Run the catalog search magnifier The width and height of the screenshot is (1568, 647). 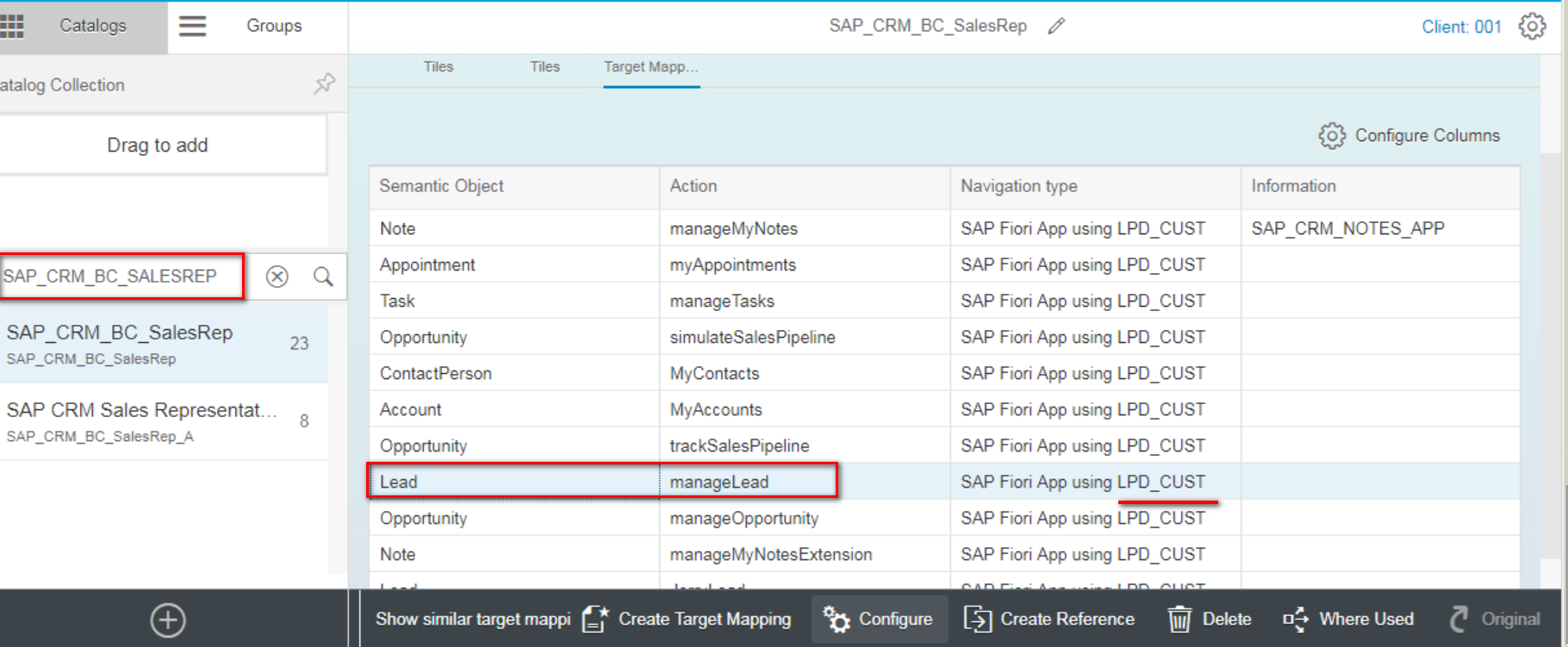[x=323, y=277]
